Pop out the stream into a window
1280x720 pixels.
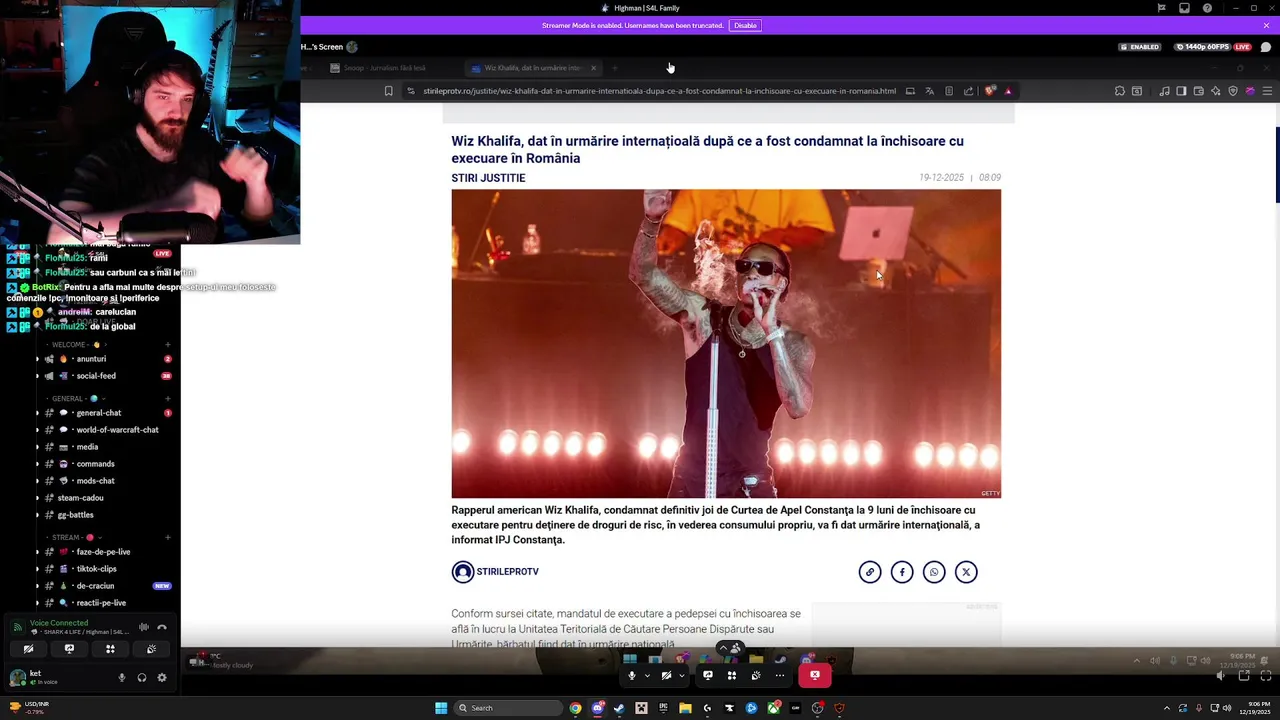click(x=1244, y=676)
